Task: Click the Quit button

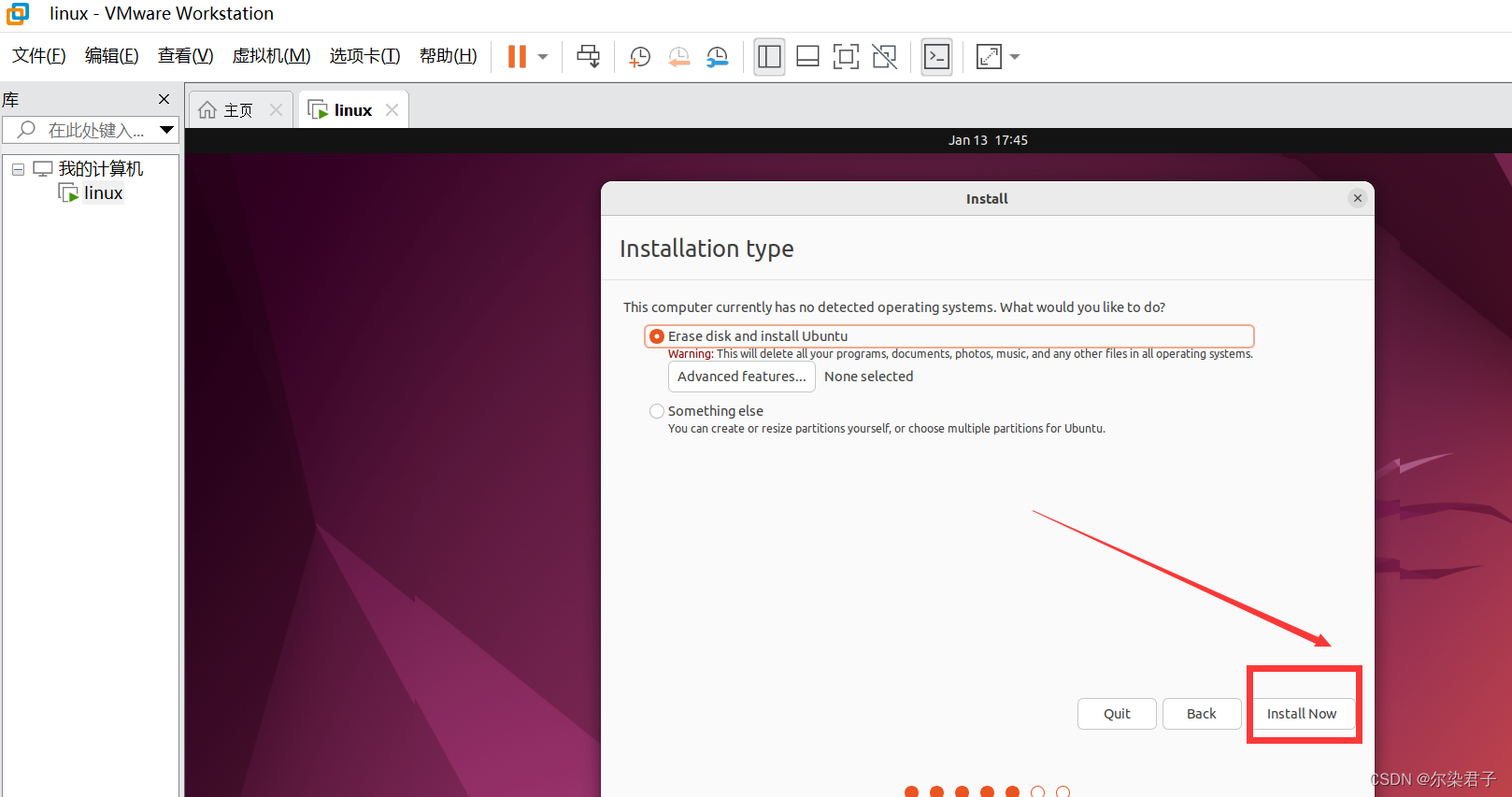Action: (x=1117, y=714)
